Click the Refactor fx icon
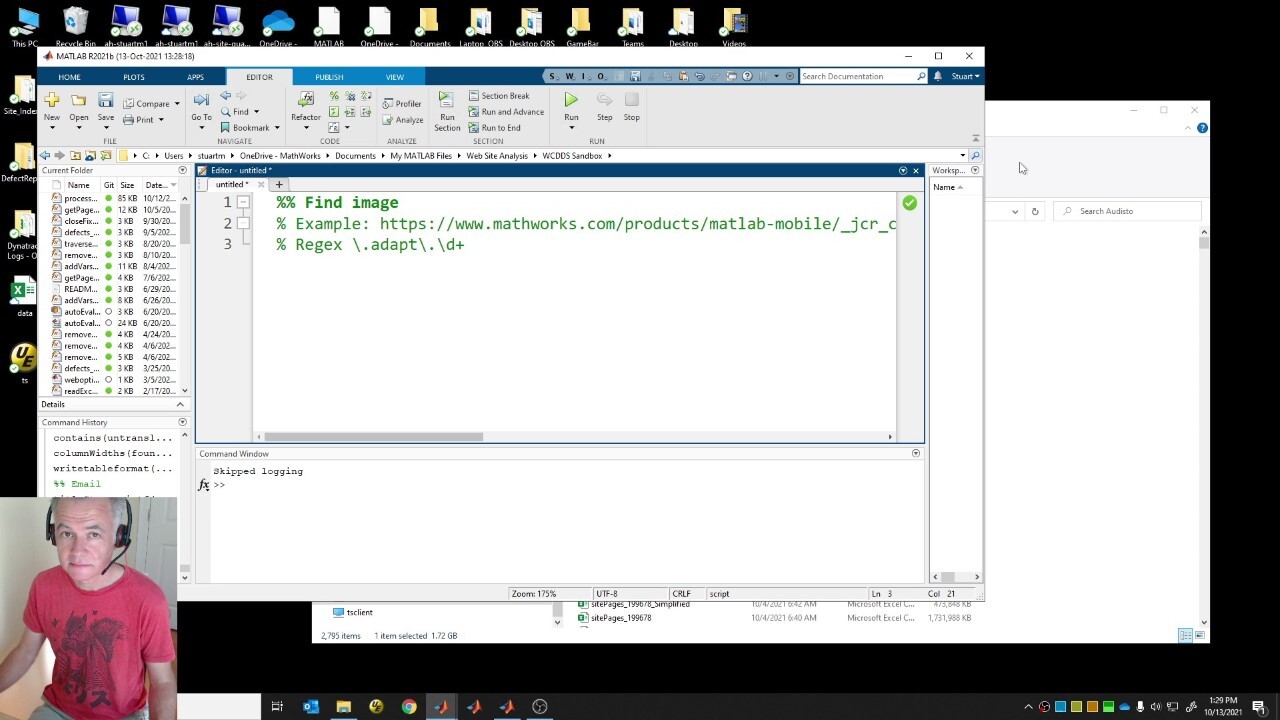The width and height of the screenshot is (1280, 720). tap(306, 100)
